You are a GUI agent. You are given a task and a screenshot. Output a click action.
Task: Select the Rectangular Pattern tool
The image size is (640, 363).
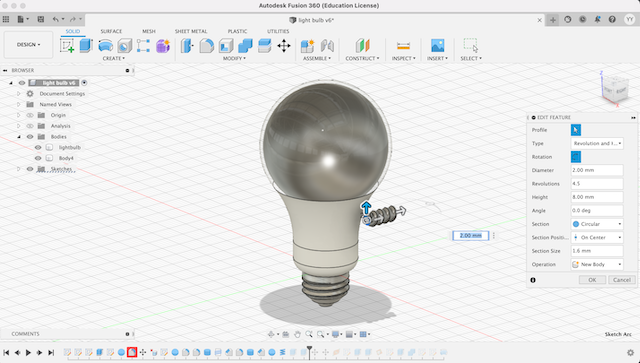click(143, 45)
